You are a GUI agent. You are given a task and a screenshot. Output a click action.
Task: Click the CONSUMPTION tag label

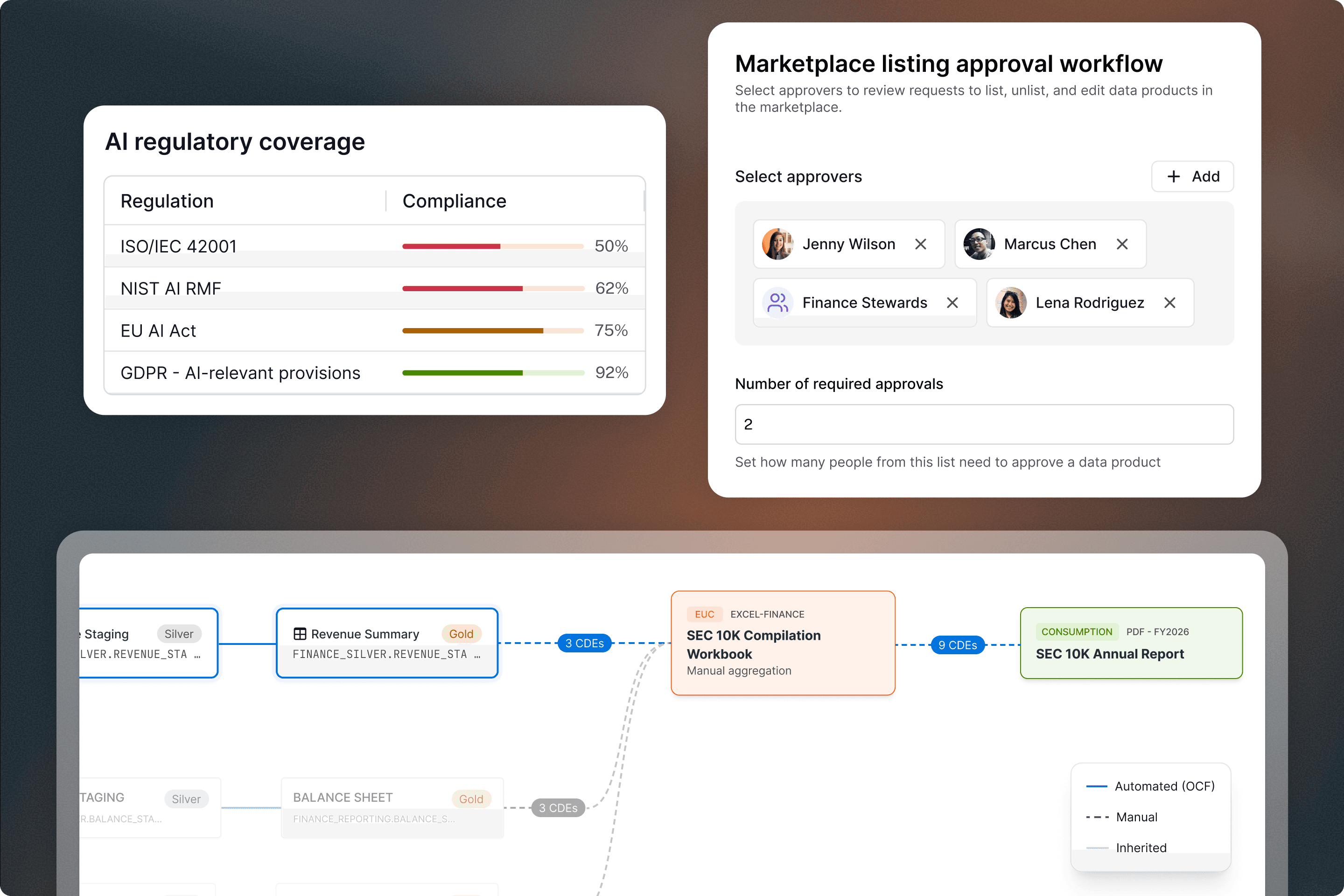1077,632
